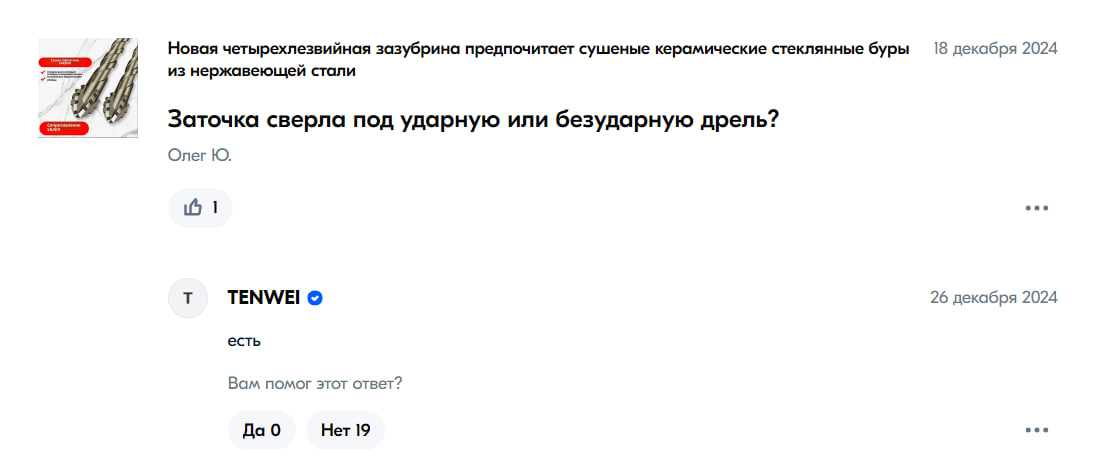Mark the answer as helpful with "Да"
1097x475 pixels.
tap(261, 431)
